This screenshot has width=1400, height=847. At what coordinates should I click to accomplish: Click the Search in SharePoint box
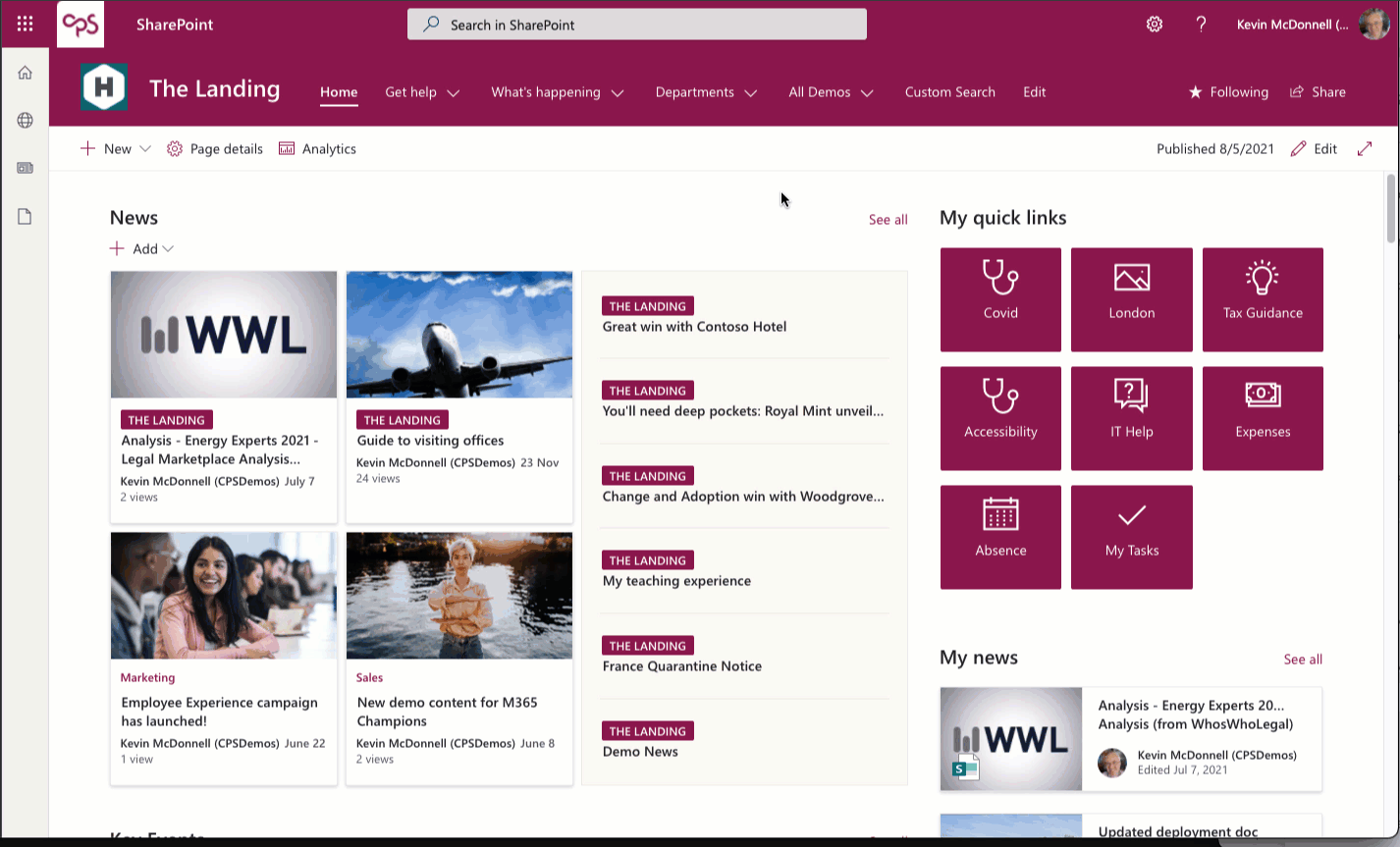[x=637, y=25]
